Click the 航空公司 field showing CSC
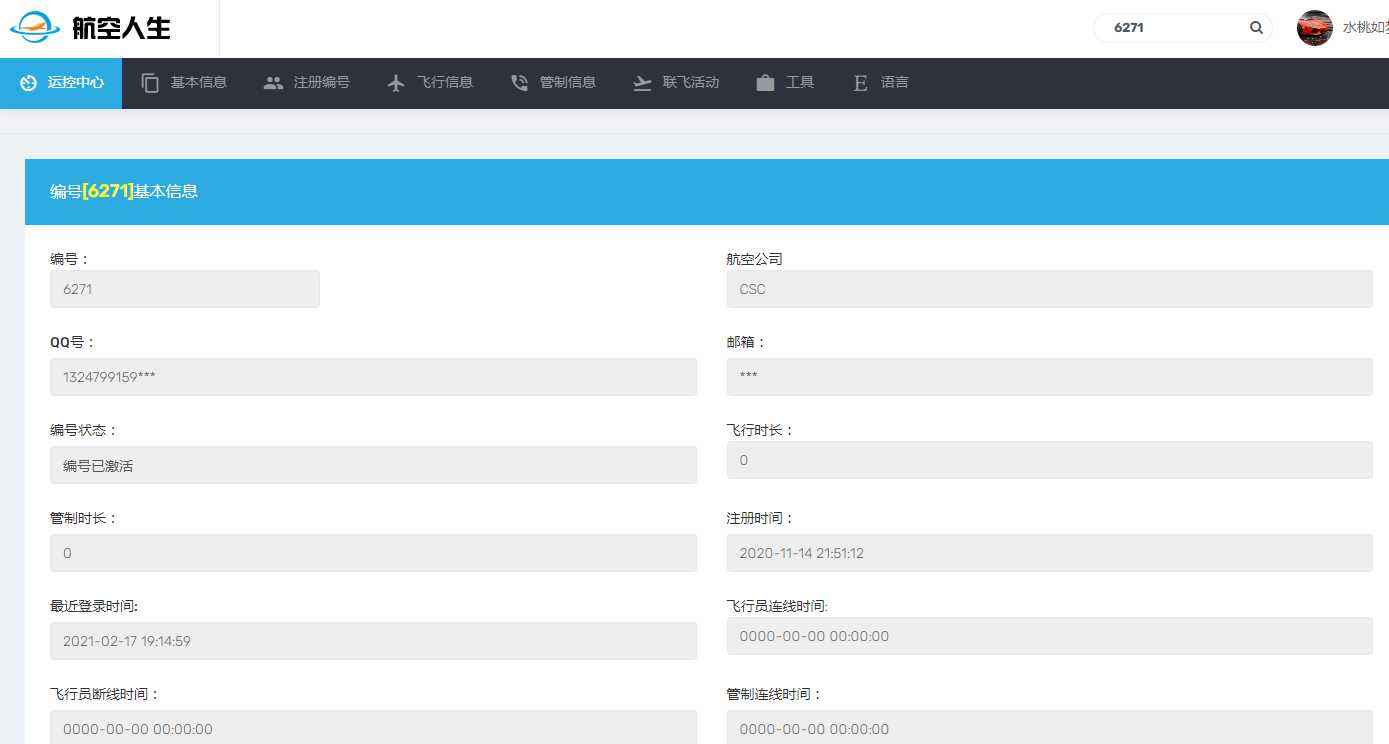This screenshot has height=744, width=1389. click(1049, 289)
